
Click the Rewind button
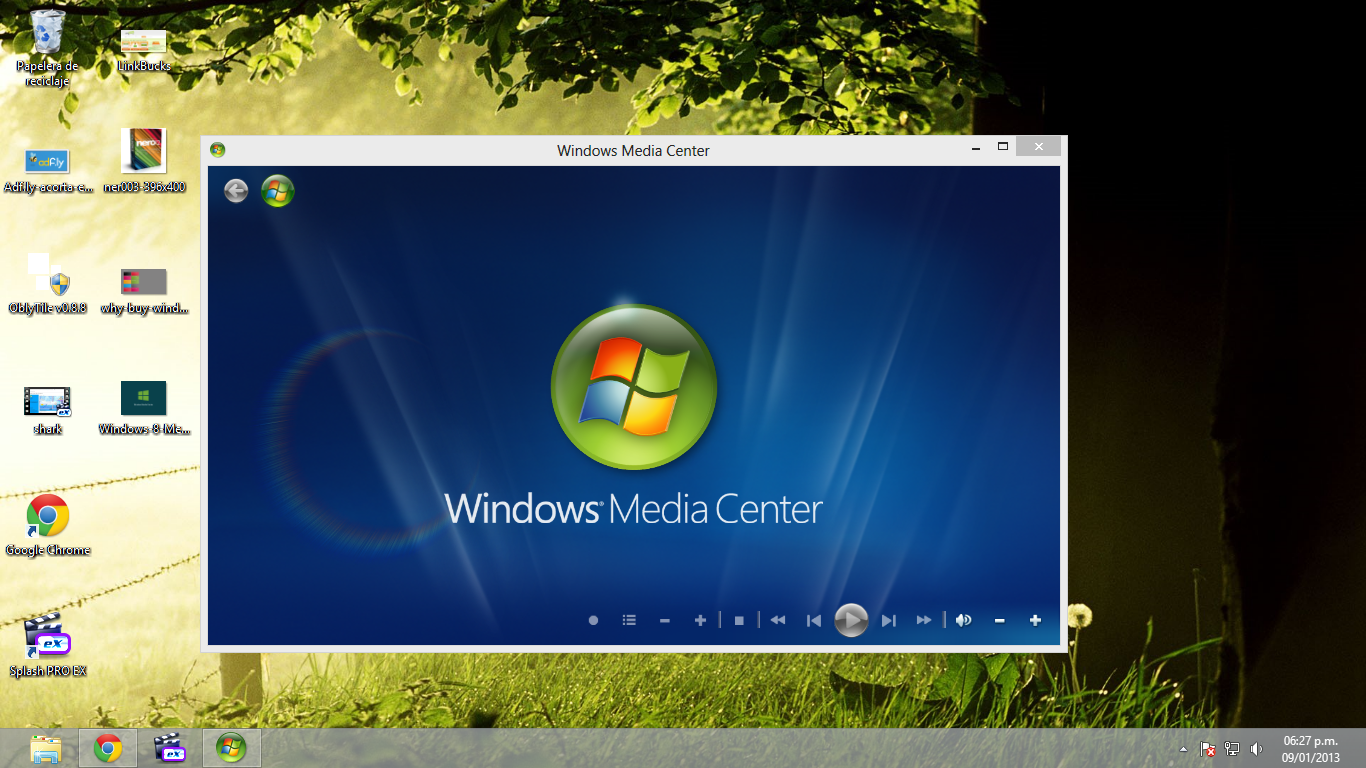point(777,620)
